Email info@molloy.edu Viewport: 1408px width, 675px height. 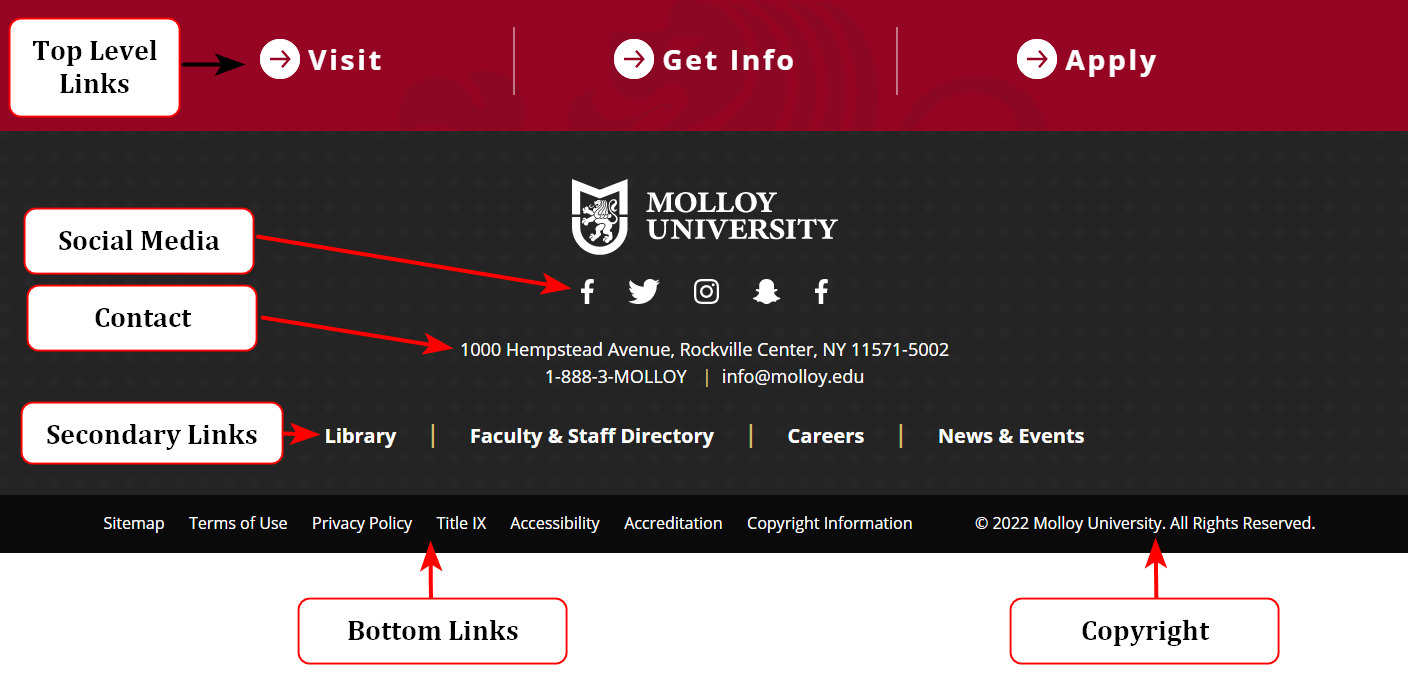coord(793,377)
